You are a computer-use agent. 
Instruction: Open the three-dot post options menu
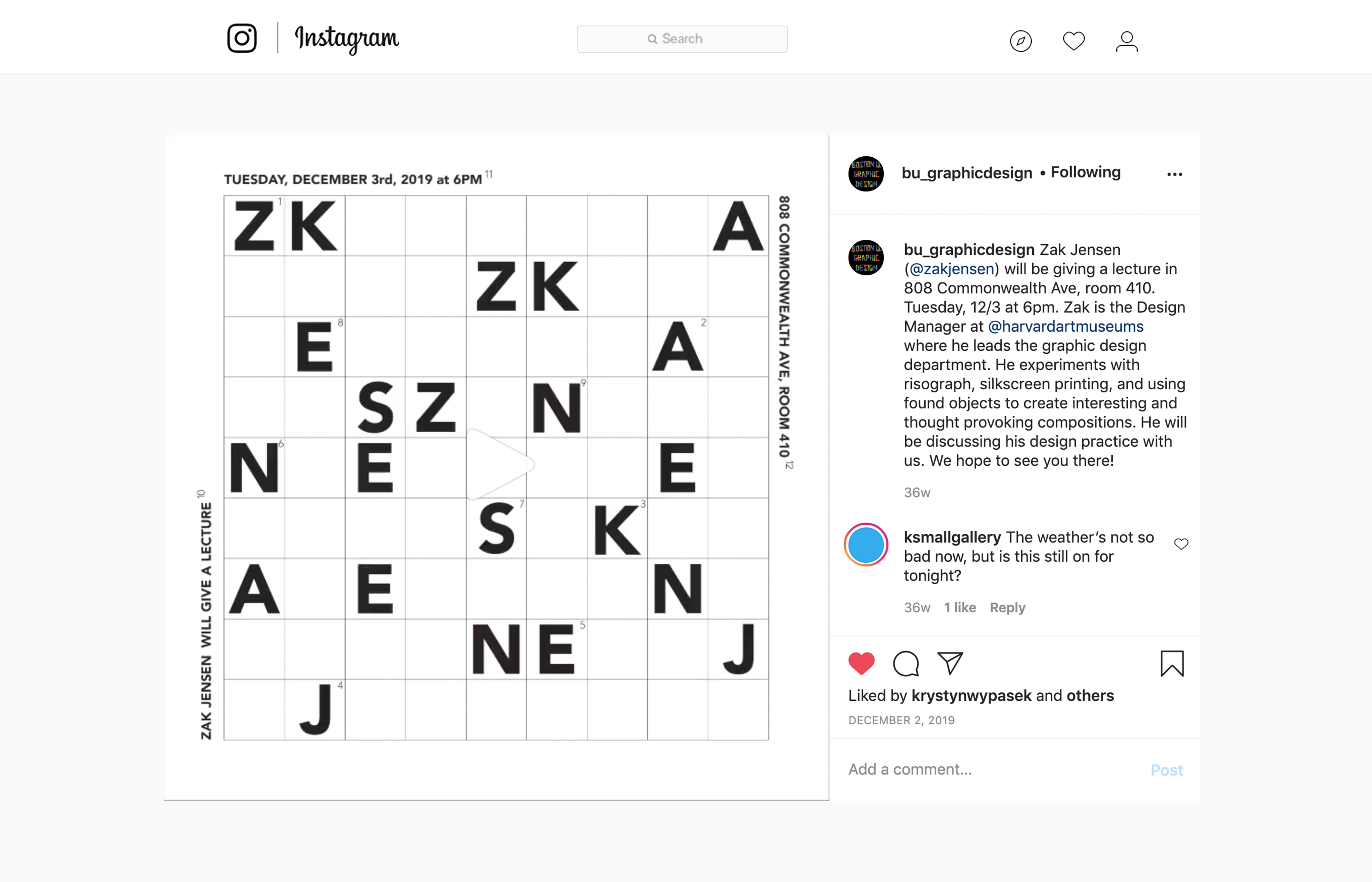click(x=1174, y=174)
